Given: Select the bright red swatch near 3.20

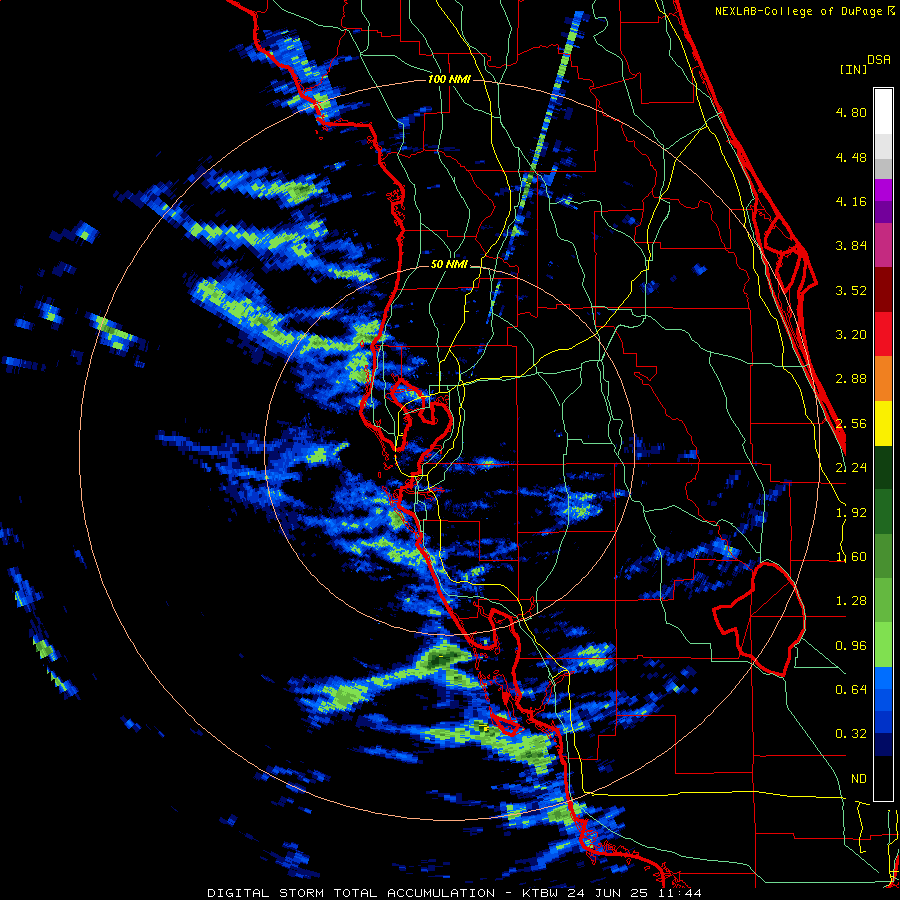Looking at the screenshot, I should pyautogui.click(x=883, y=334).
